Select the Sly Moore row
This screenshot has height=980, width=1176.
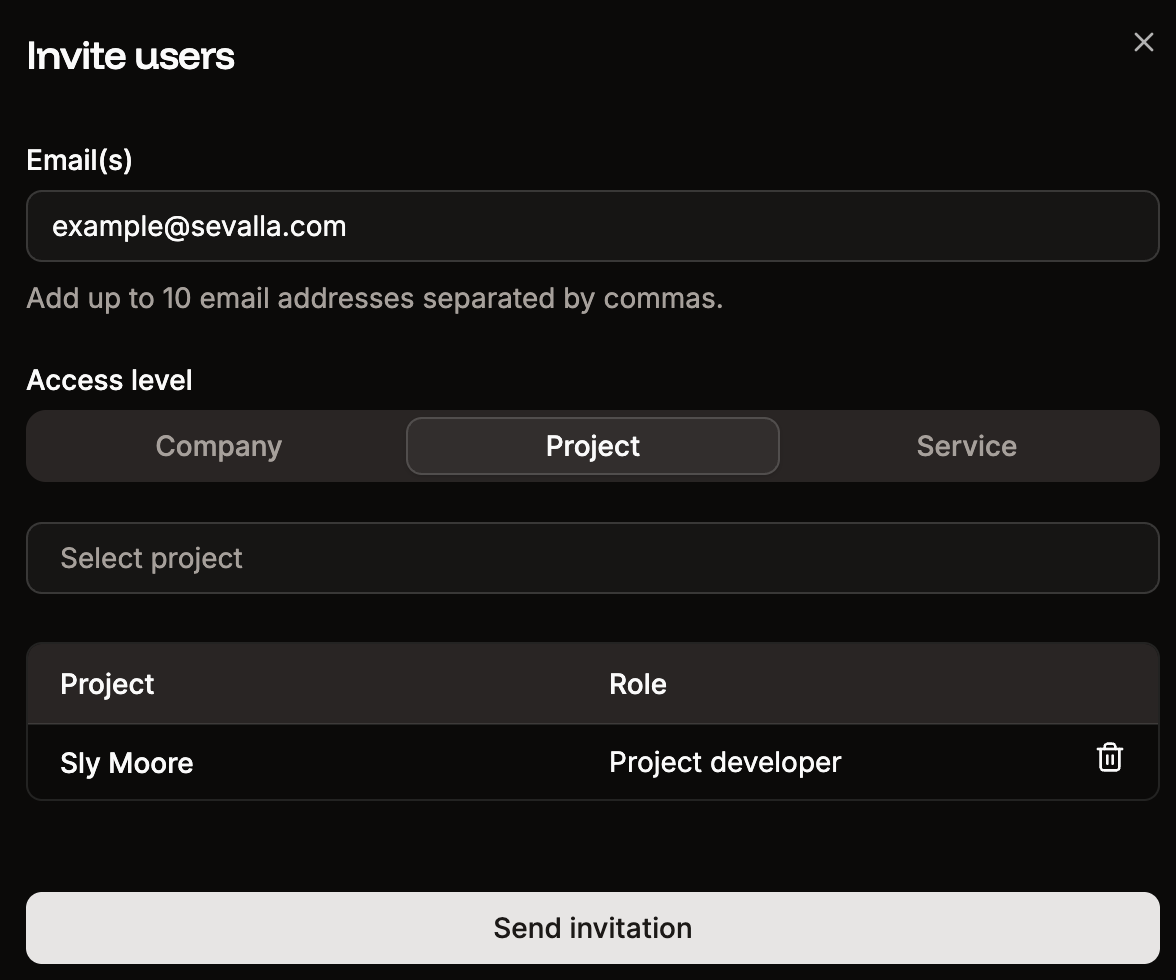tap(127, 762)
